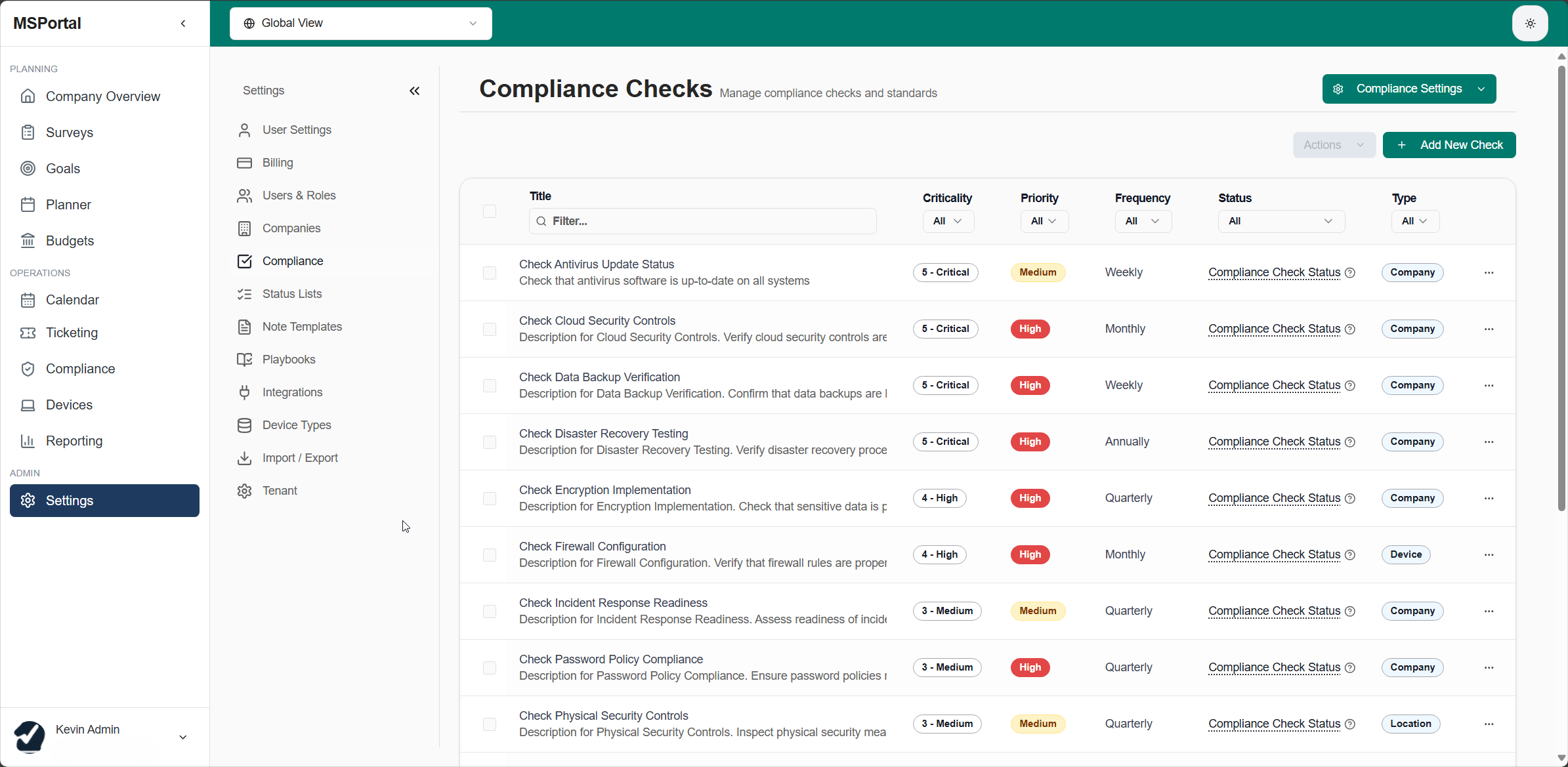Click the help icon beside Physical Security row status
Image resolution: width=1568 pixels, height=767 pixels.
[x=1350, y=724]
